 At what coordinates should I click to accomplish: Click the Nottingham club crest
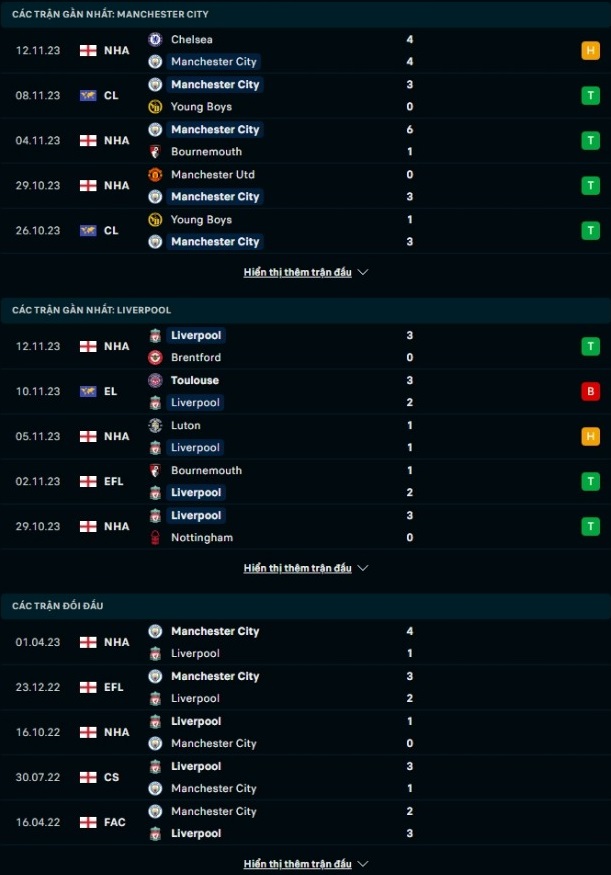pos(155,537)
